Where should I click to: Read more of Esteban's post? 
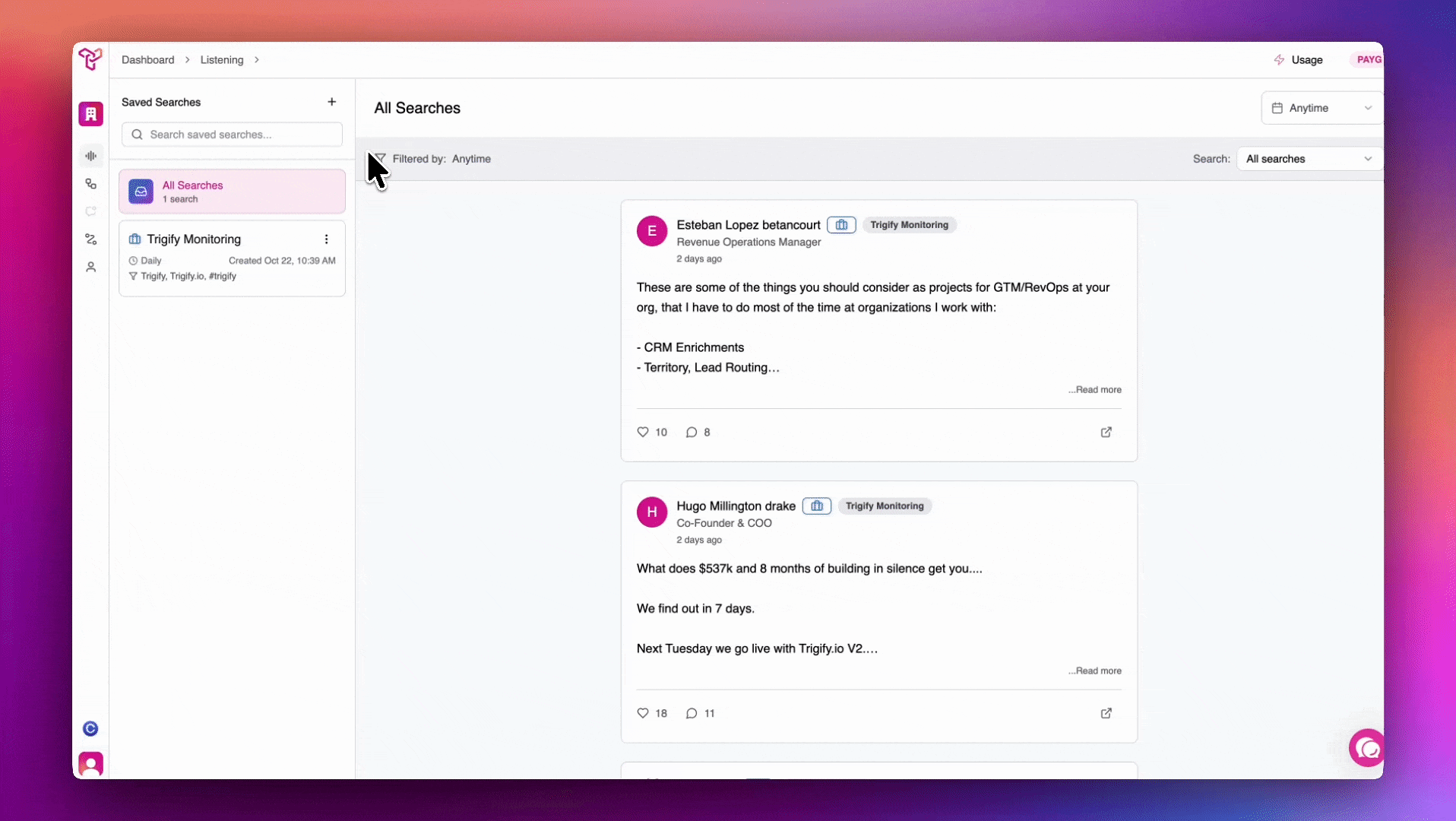[1094, 390]
